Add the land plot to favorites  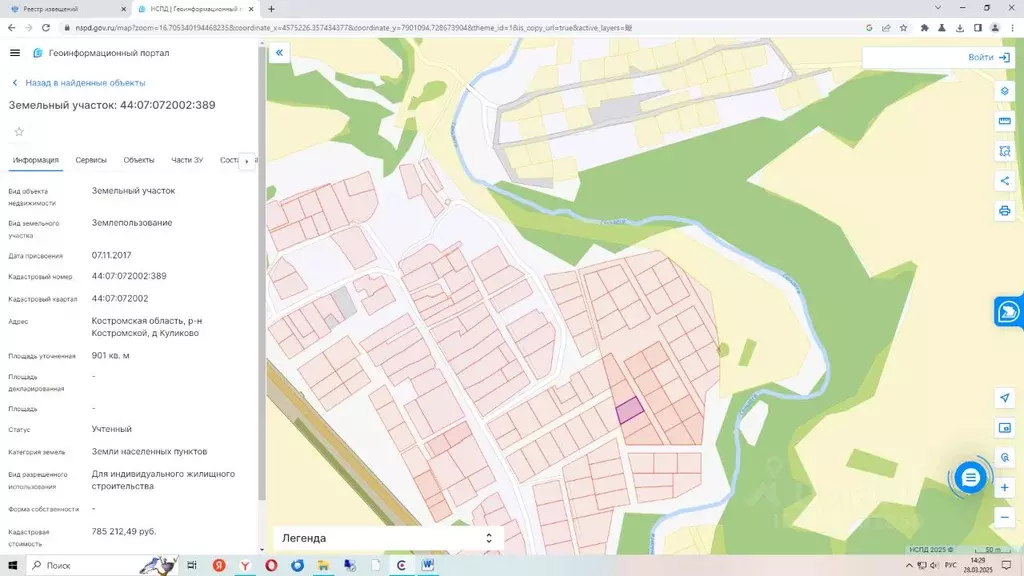[18, 132]
